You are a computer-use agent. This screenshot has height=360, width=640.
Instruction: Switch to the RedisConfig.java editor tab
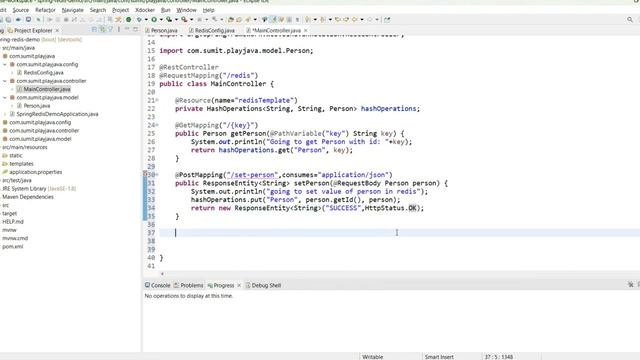212,30
